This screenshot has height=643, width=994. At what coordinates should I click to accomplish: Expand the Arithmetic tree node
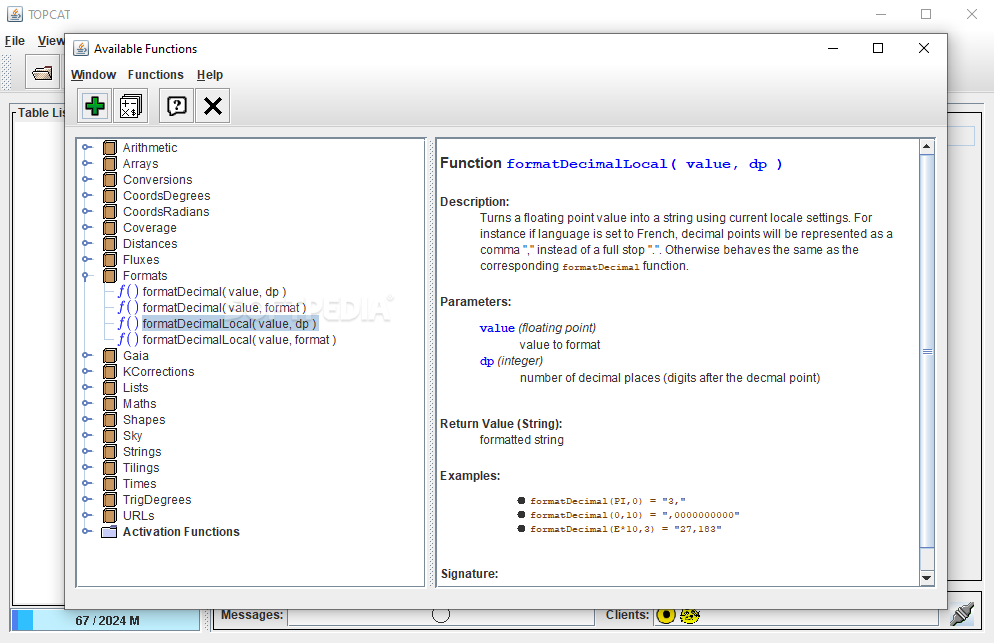click(x=87, y=148)
